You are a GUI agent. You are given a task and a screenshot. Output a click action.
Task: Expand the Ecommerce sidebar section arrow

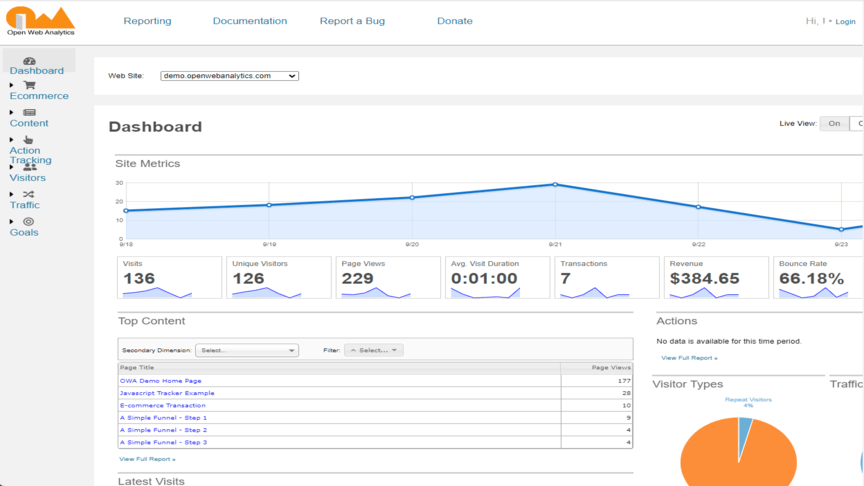coord(12,85)
